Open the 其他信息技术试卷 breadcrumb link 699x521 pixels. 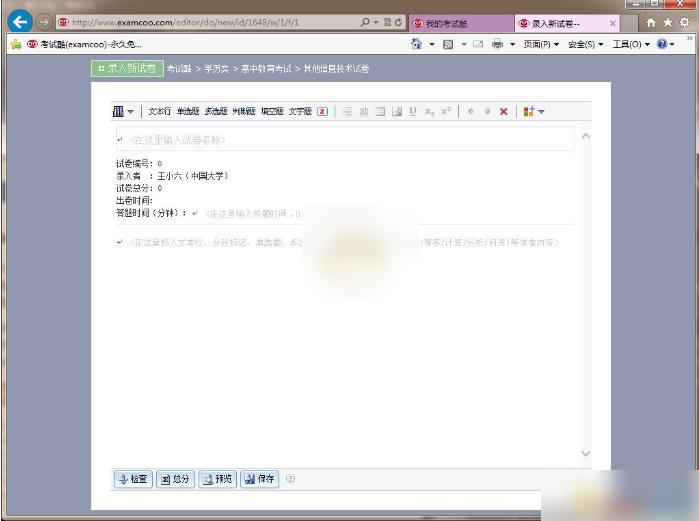[336, 69]
